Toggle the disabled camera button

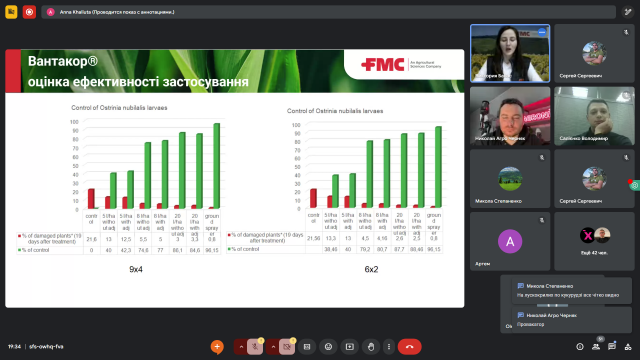point(287,347)
